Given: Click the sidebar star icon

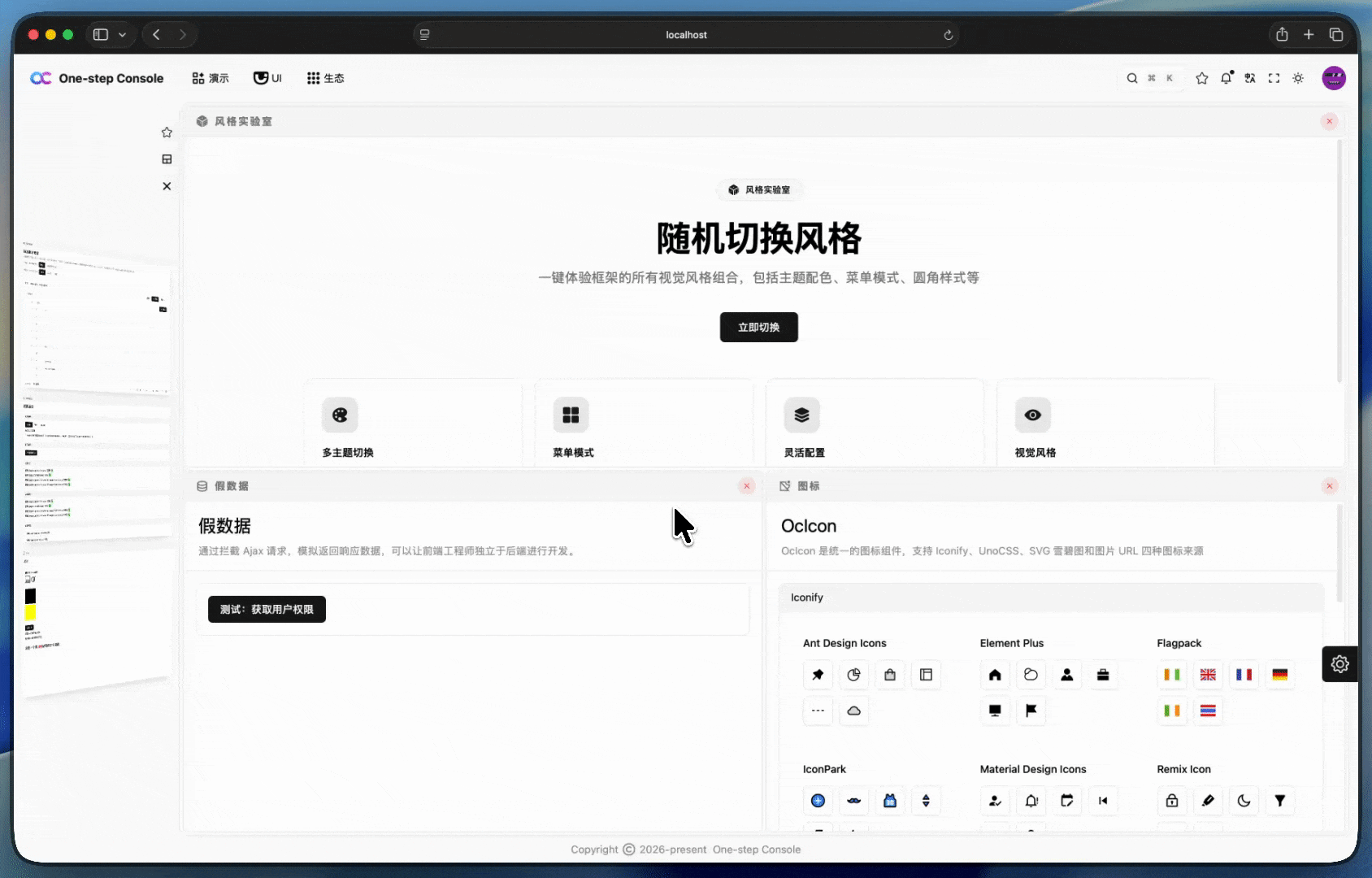Looking at the screenshot, I should (x=167, y=133).
